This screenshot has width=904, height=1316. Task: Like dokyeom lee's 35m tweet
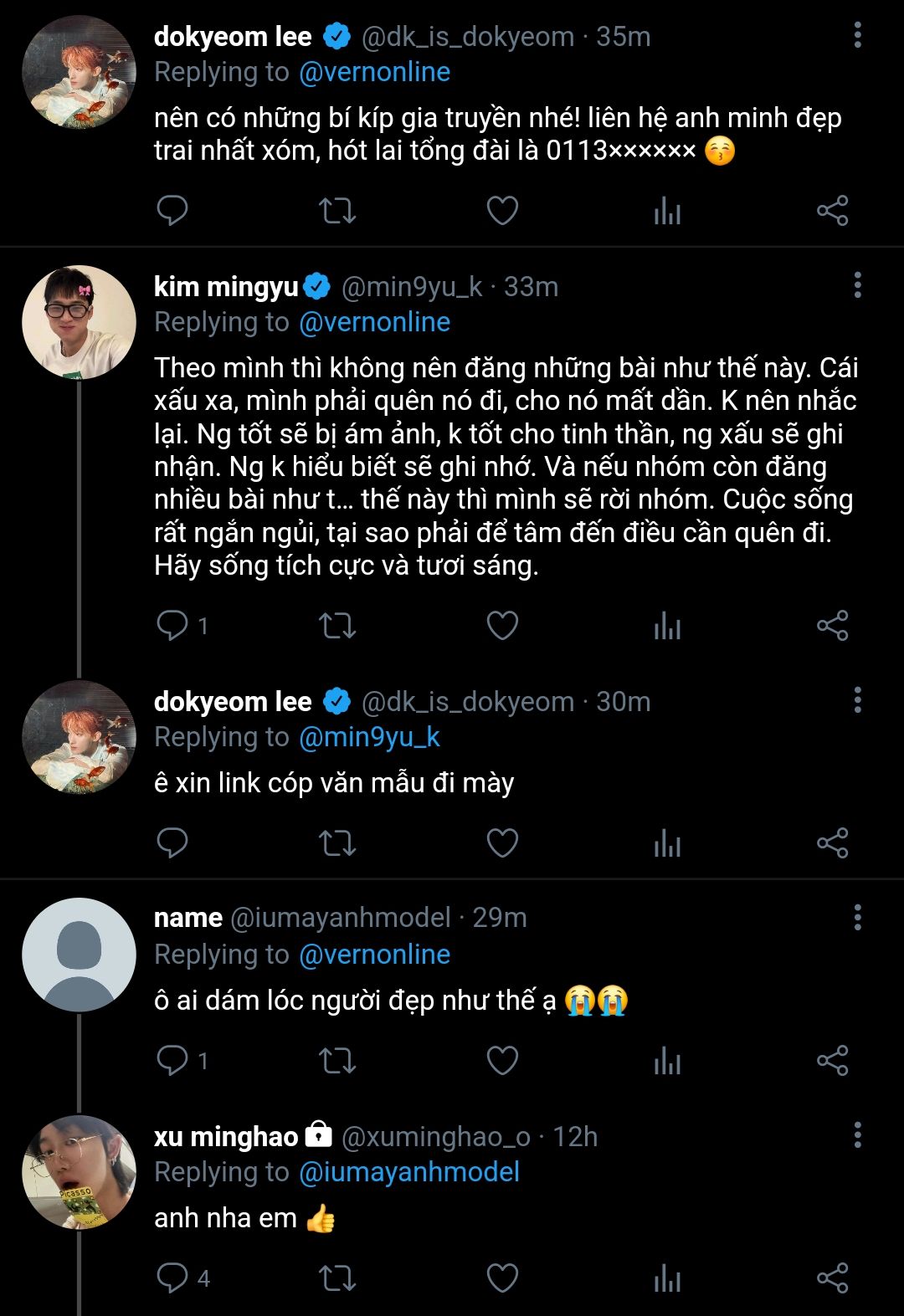(502, 211)
